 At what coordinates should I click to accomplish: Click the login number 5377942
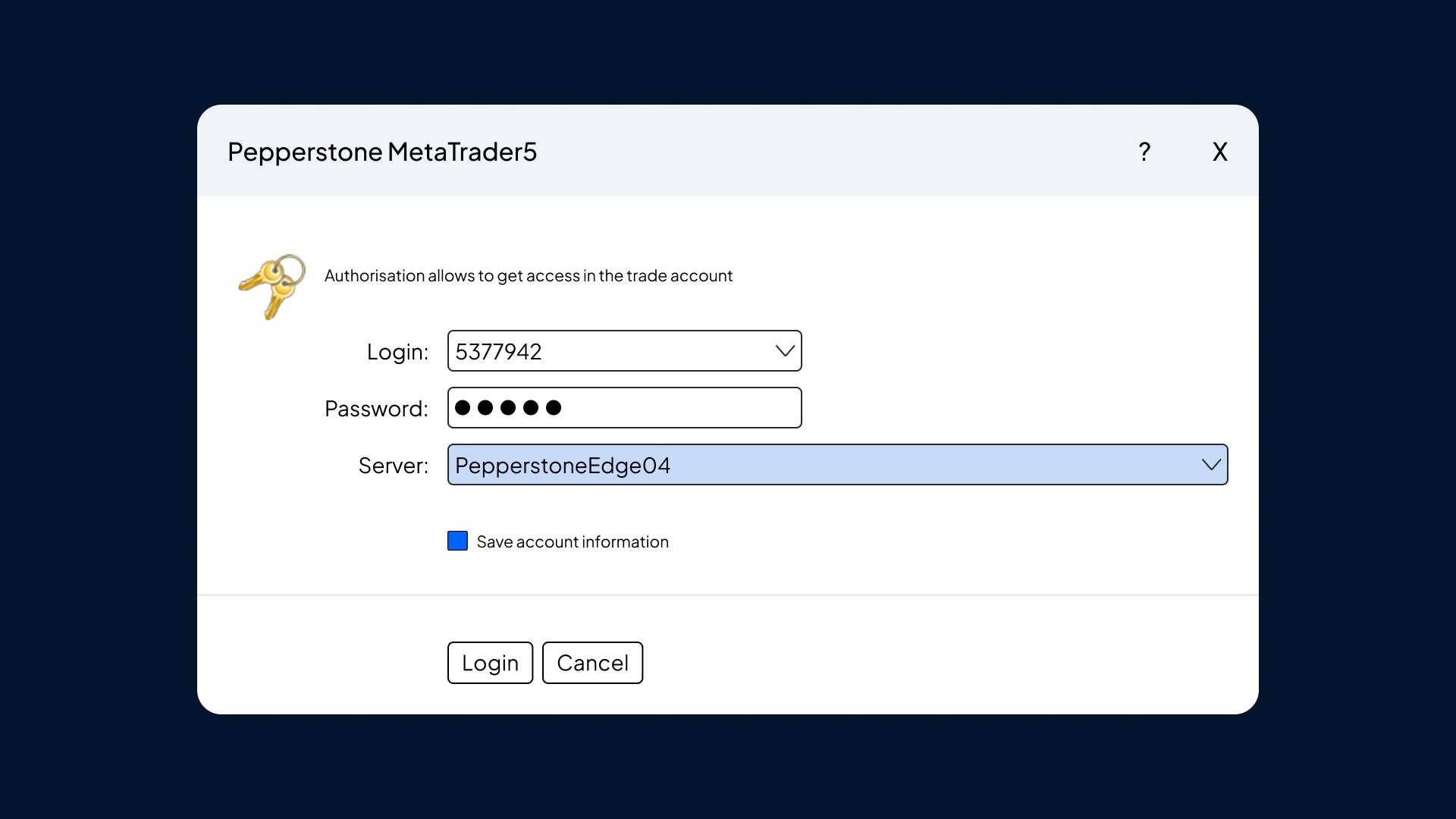(x=498, y=352)
